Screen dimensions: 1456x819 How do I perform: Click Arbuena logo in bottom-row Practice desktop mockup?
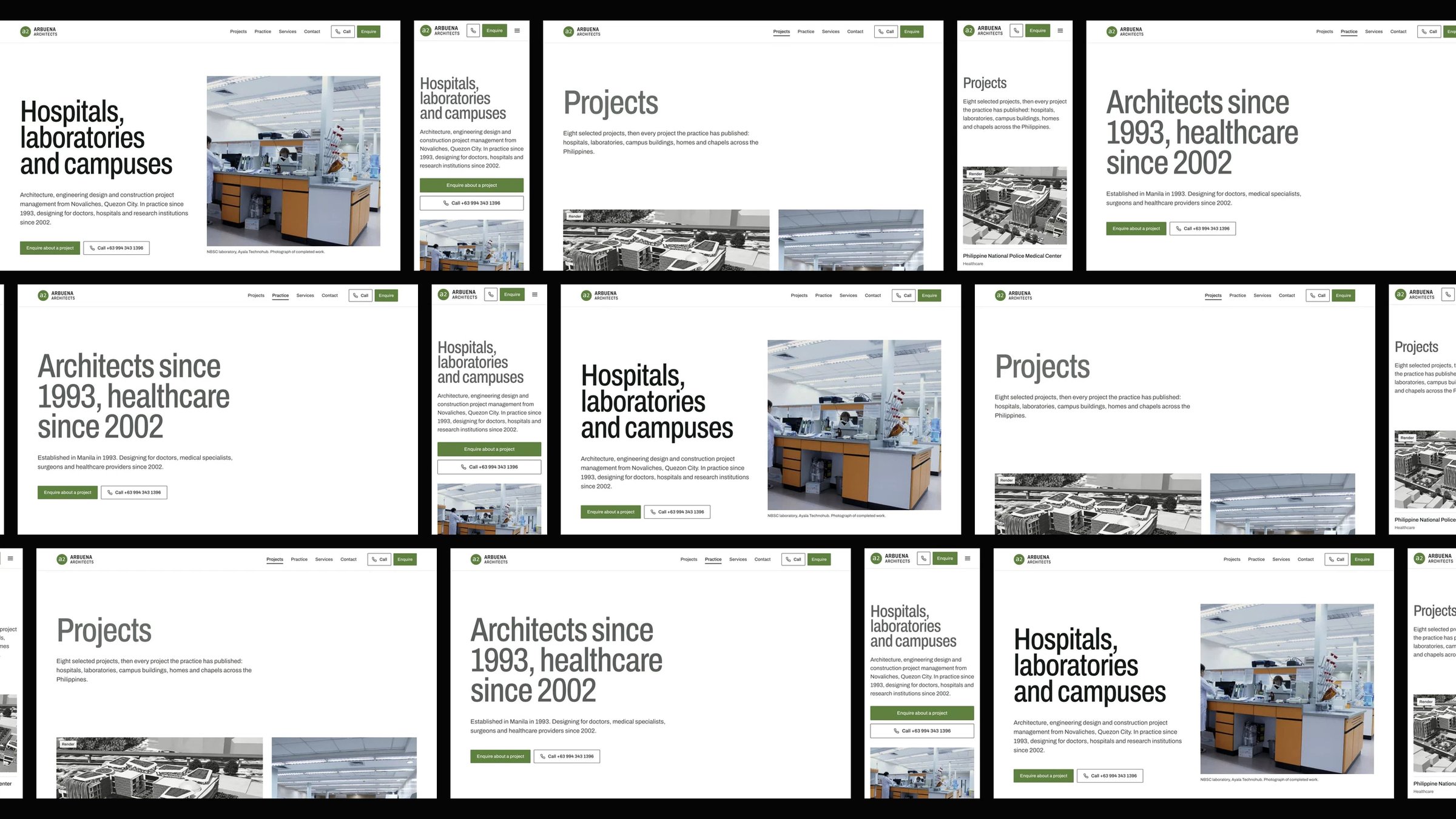[488, 559]
